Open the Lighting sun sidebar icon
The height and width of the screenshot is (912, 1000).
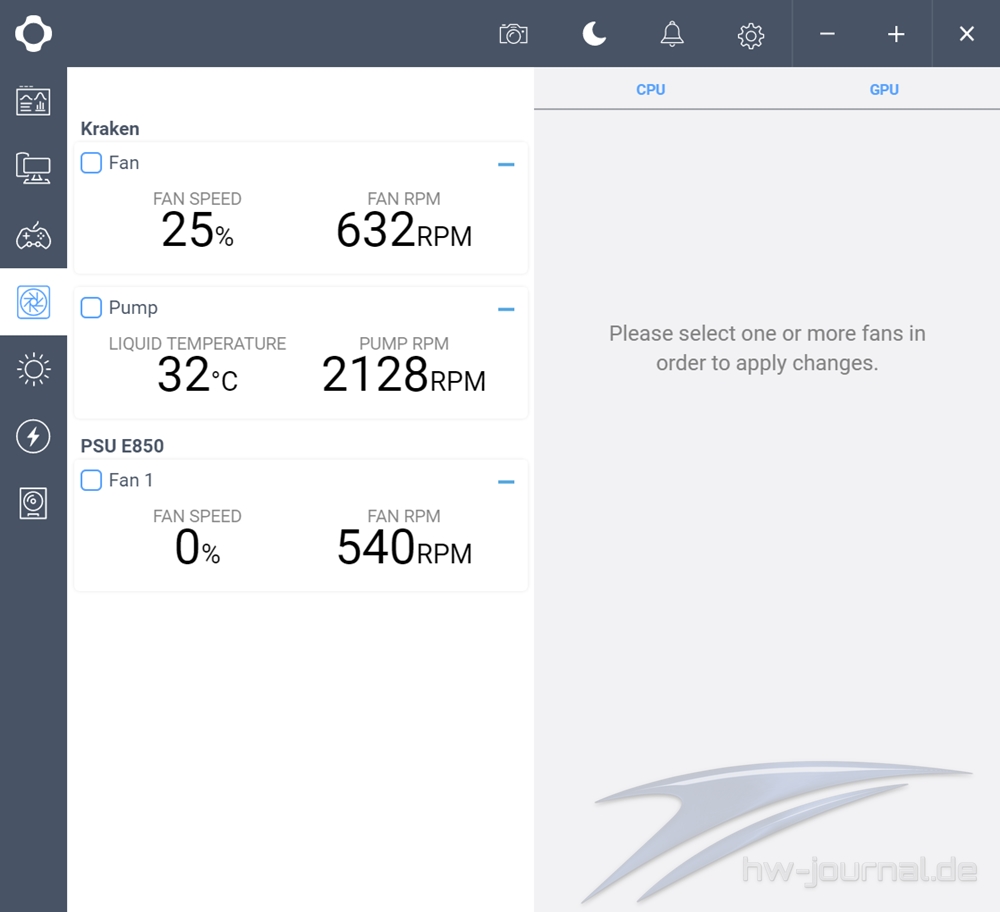click(x=33, y=369)
